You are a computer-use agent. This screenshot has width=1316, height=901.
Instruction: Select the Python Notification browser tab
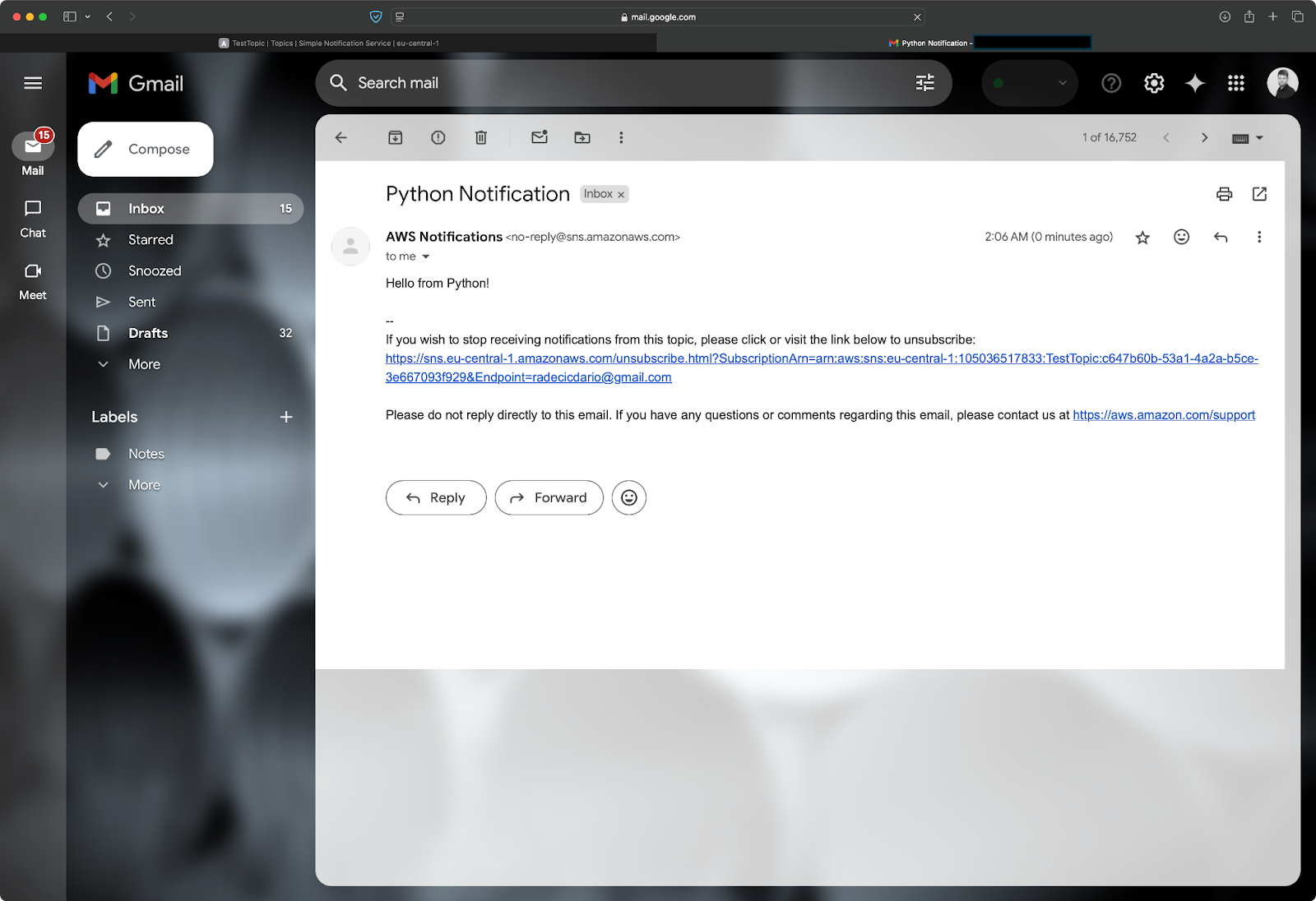coord(987,43)
